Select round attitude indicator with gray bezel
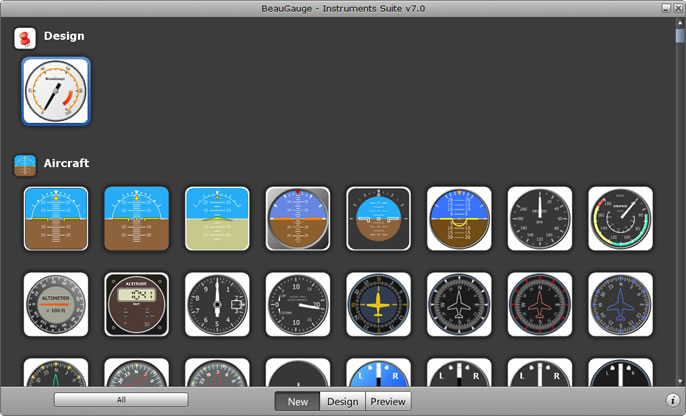This screenshot has height=416, width=686. pos(298,219)
